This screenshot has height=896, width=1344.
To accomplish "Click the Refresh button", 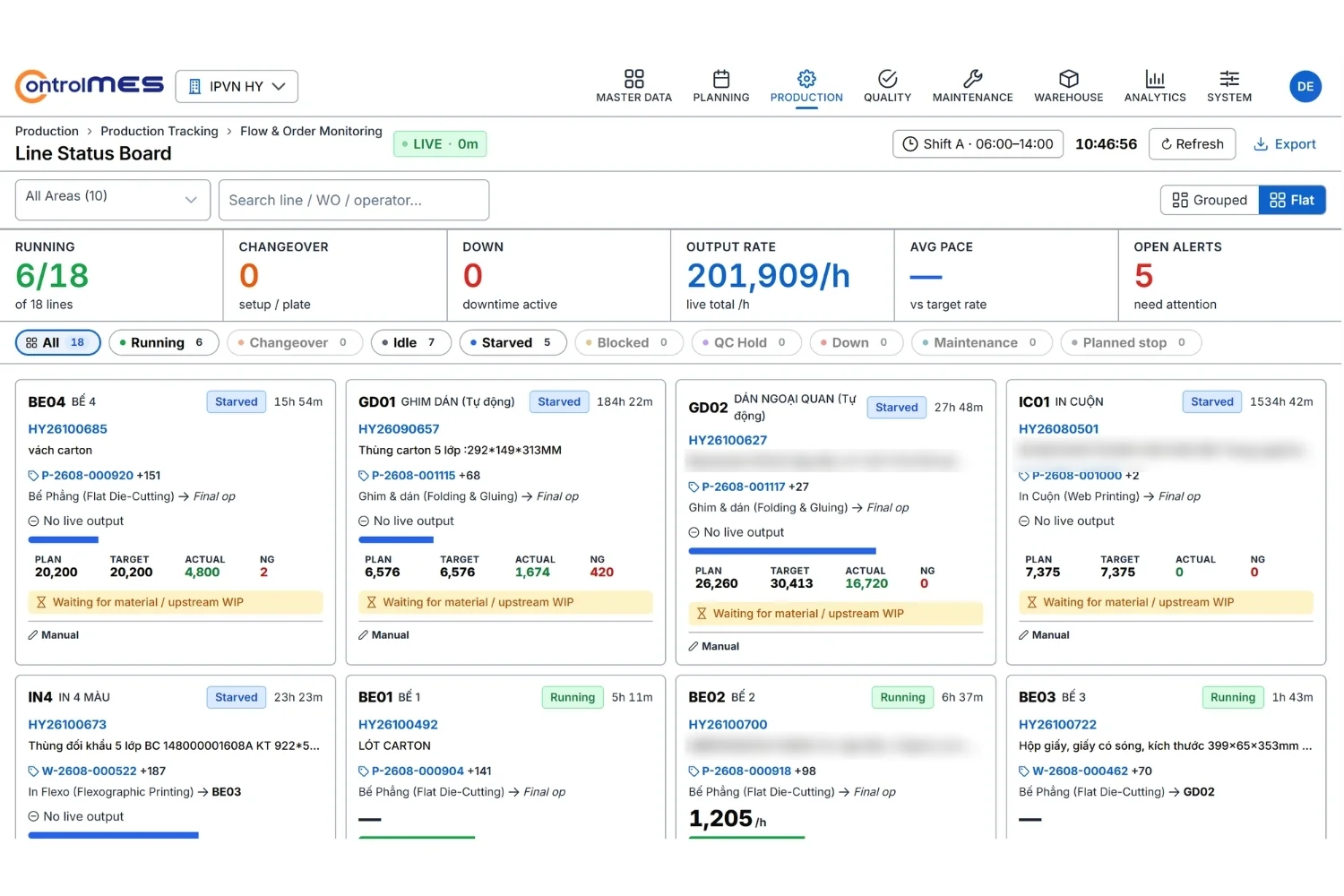I will [x=1192, y=144].
